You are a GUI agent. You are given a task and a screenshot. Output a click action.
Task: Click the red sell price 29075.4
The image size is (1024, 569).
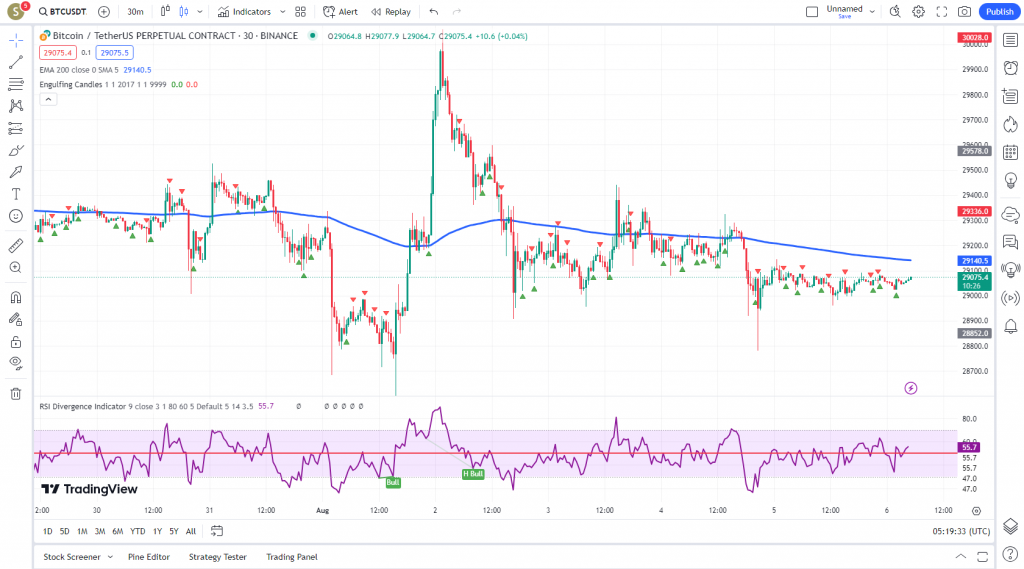[x=57, y=53]
